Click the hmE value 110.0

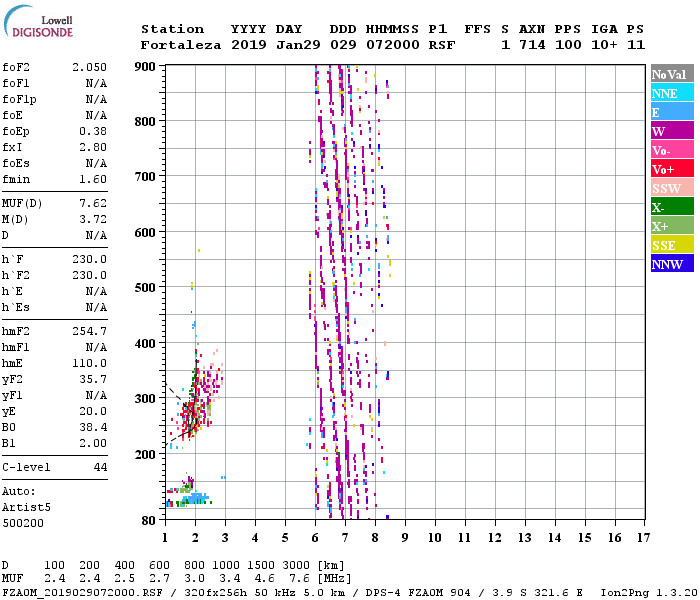pyautogui.click(x=89, y=363)
